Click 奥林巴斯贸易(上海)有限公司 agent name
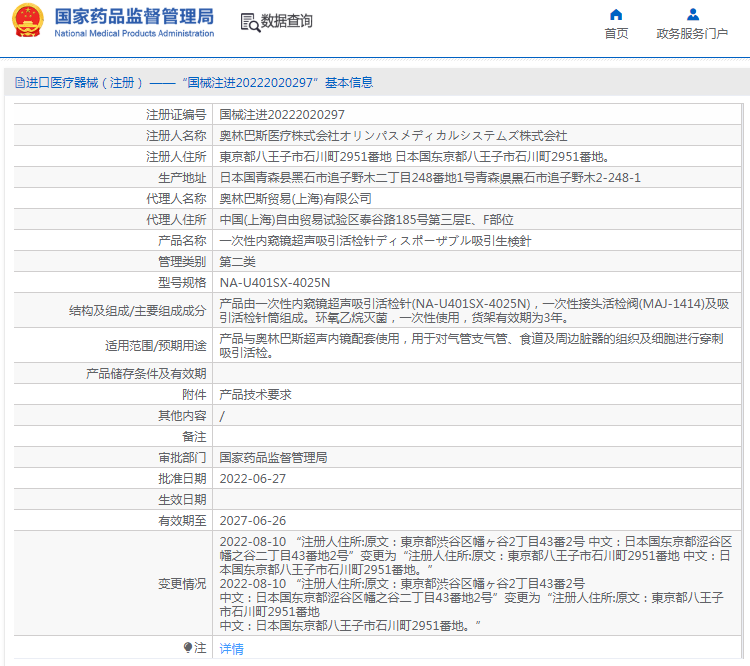Image resolution: width=750 pixels, height=666 pixels. pos(295,199)
